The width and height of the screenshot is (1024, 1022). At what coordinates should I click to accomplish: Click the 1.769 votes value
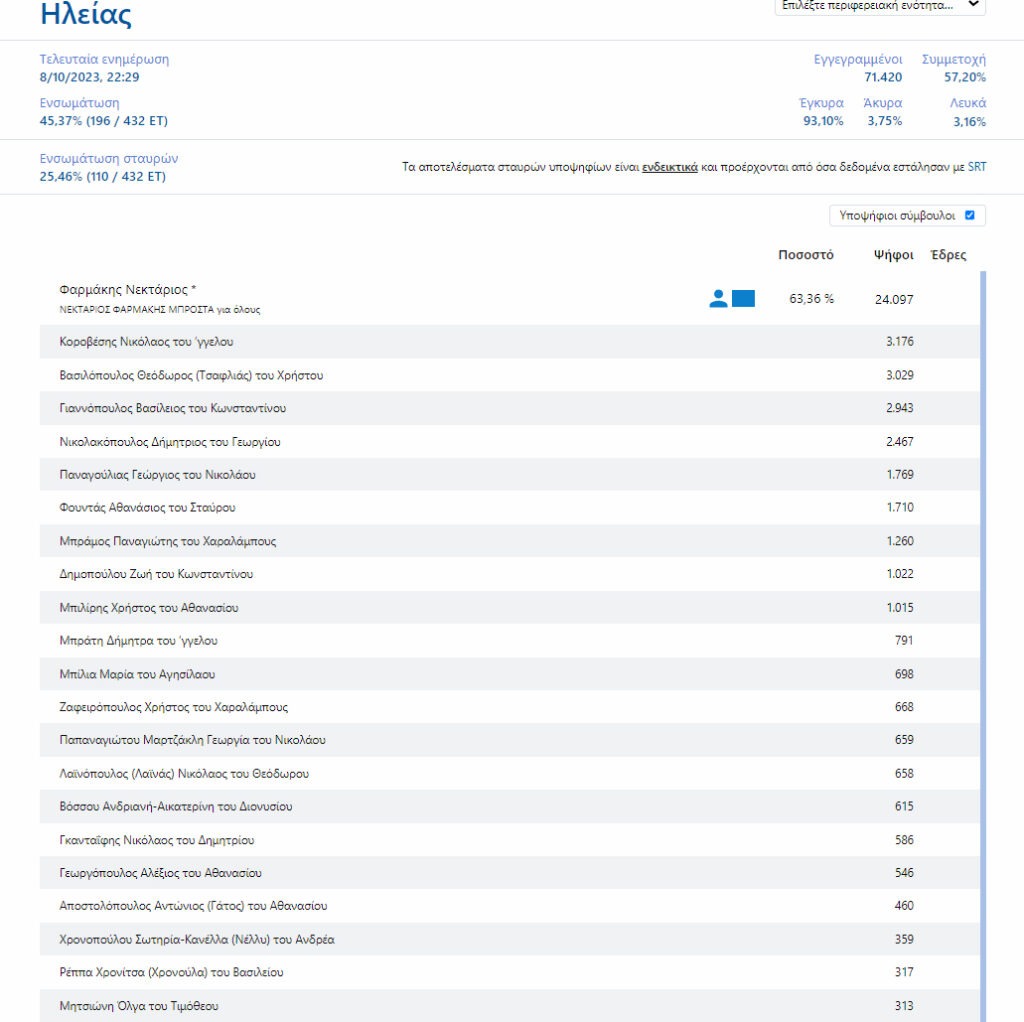(x=900, y=475)
